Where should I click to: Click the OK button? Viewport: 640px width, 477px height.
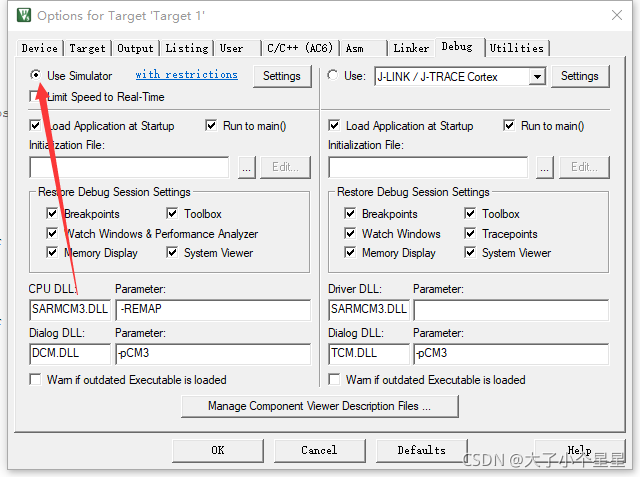218,450
